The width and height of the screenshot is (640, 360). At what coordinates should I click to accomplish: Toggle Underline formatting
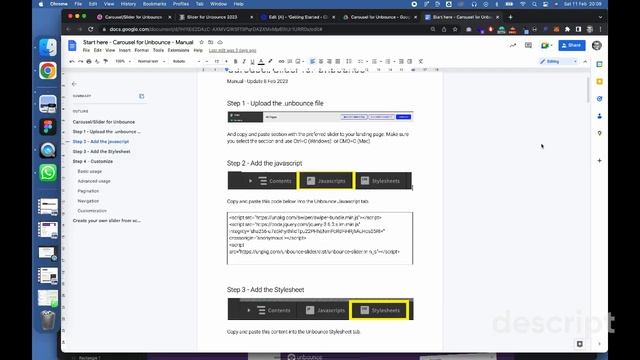[252, 61]
